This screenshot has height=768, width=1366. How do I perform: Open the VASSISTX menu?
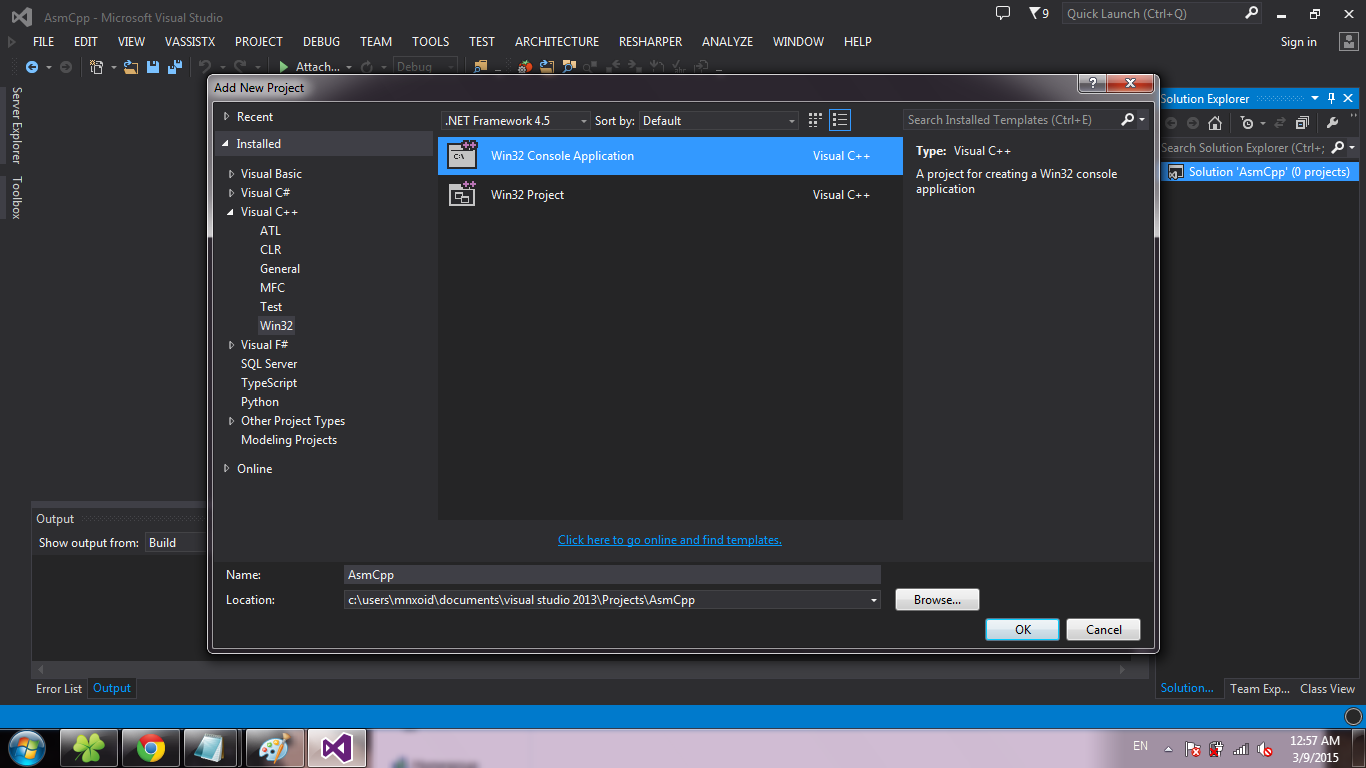(x=190, y=42)
